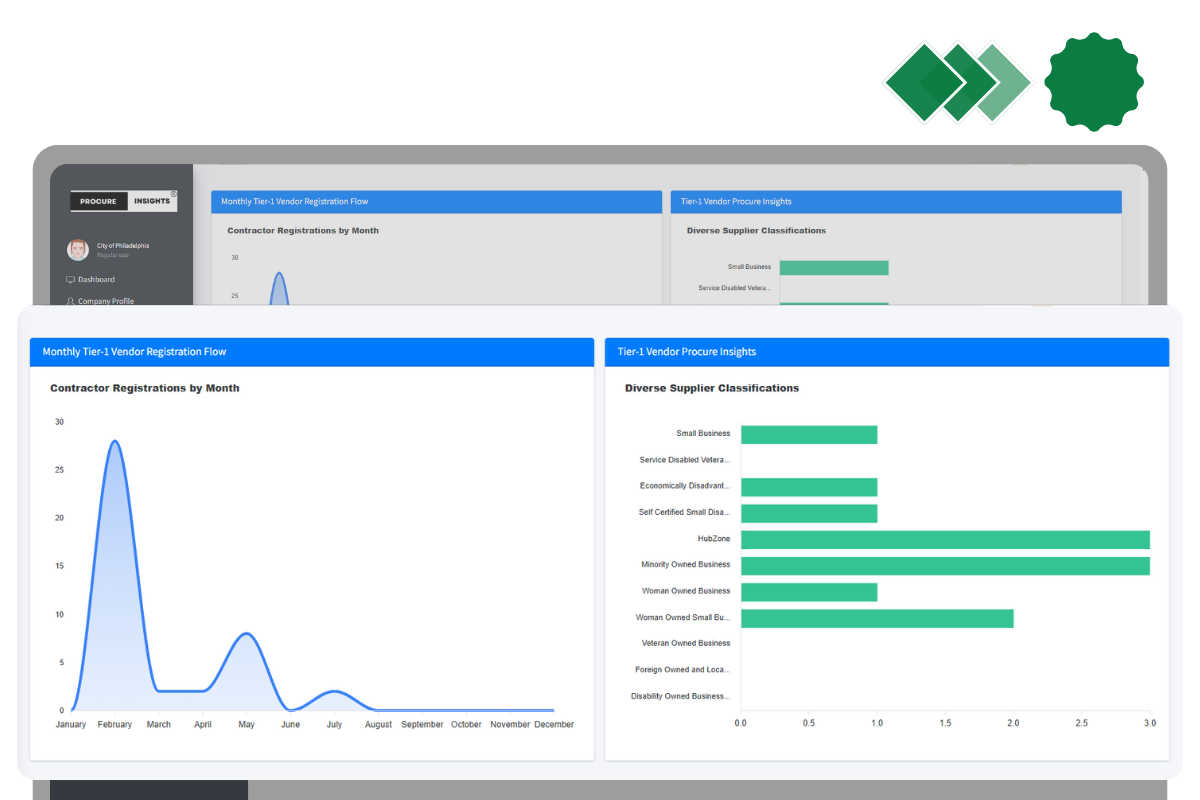Click the truncated Service Disabled Veteran label
This screenshot has width=1200, height=800.
(683, 460)
